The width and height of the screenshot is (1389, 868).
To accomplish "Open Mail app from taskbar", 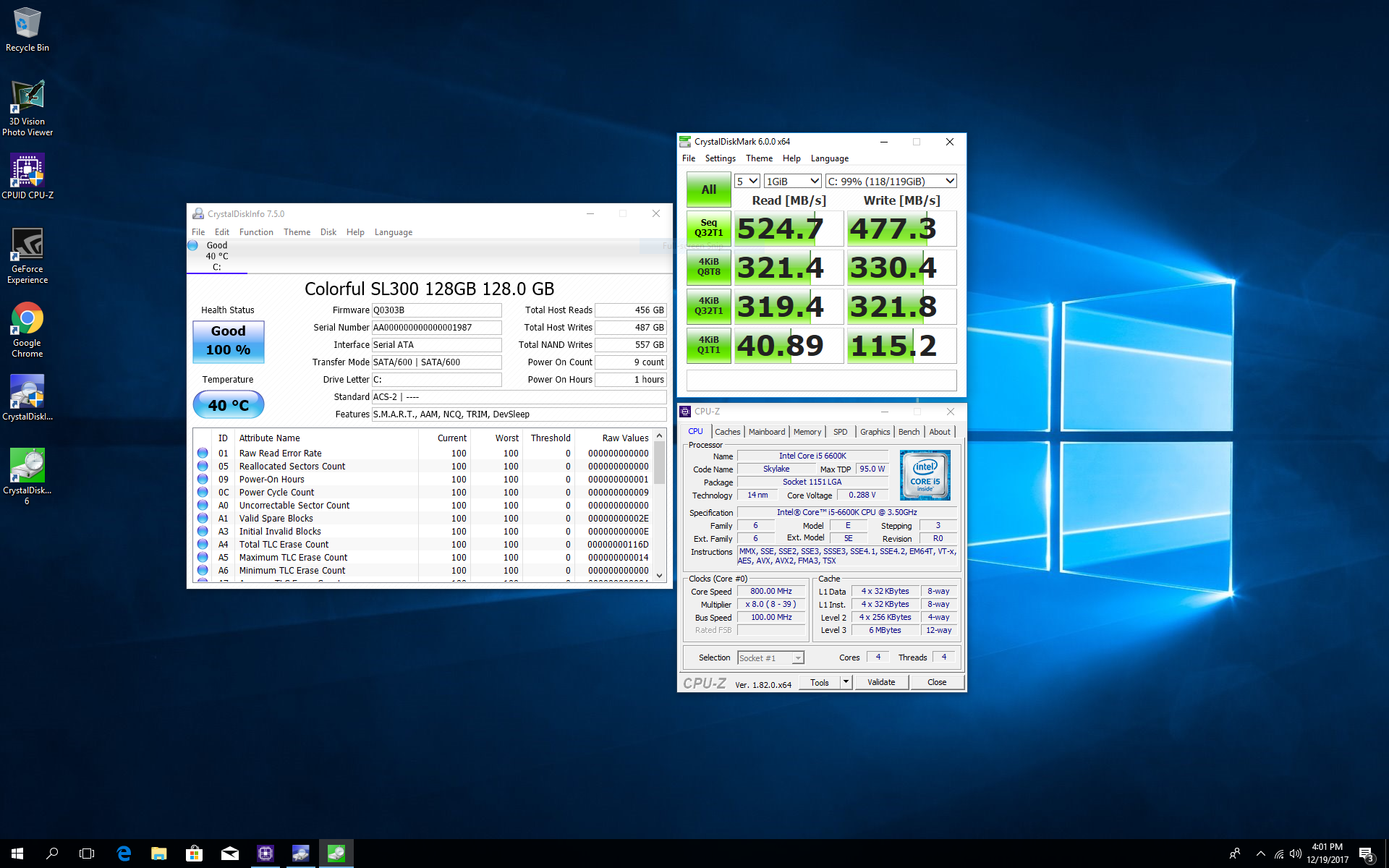I will click(229, 854).
